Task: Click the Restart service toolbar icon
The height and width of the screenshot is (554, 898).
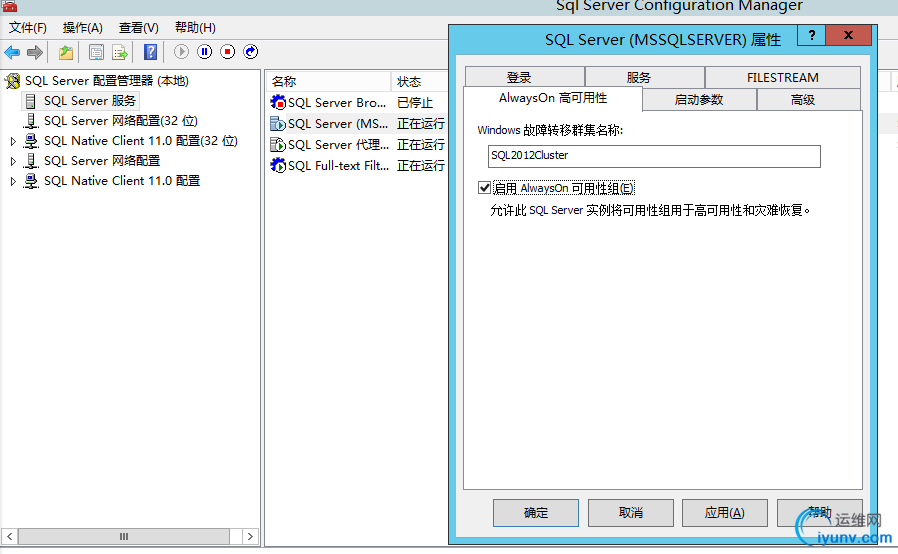Action: [250, 52]
